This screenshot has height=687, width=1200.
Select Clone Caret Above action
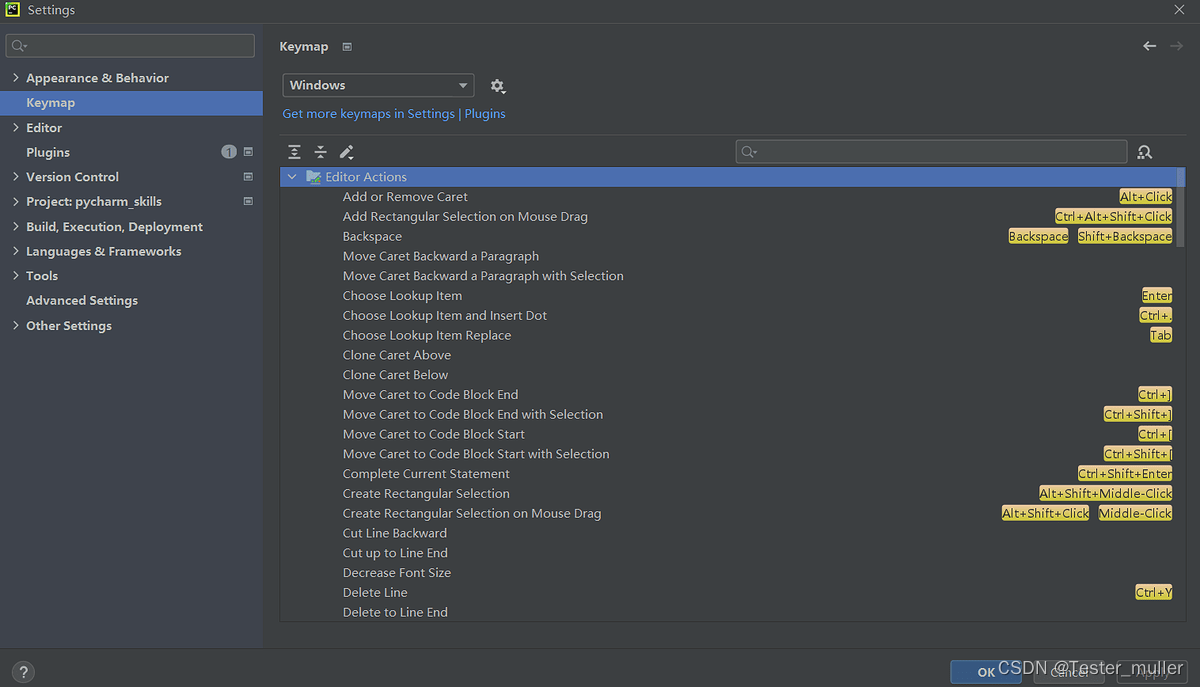click(397, 355)
